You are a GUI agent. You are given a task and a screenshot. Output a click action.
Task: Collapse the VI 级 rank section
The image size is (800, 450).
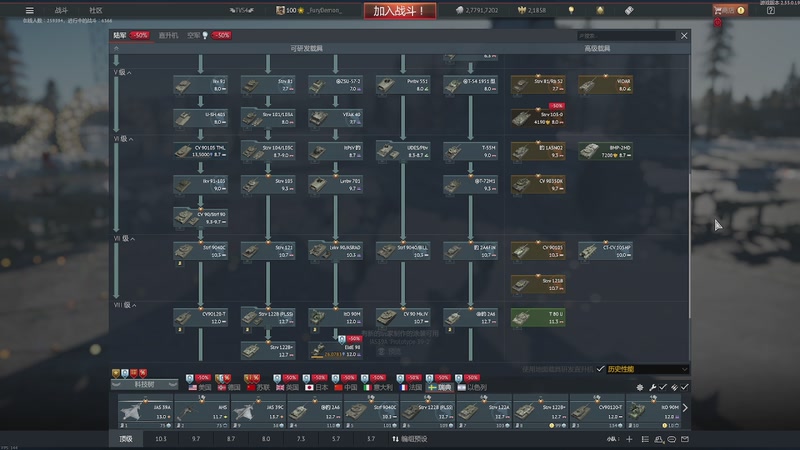click(123, 139)
